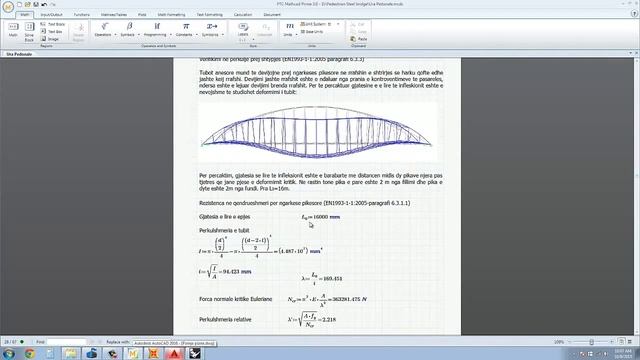The height and width of the screenshot is (360, 640).
Task: Switch to the Document ribbon tab
Action: pyautogui.click(x=272, y=15)
